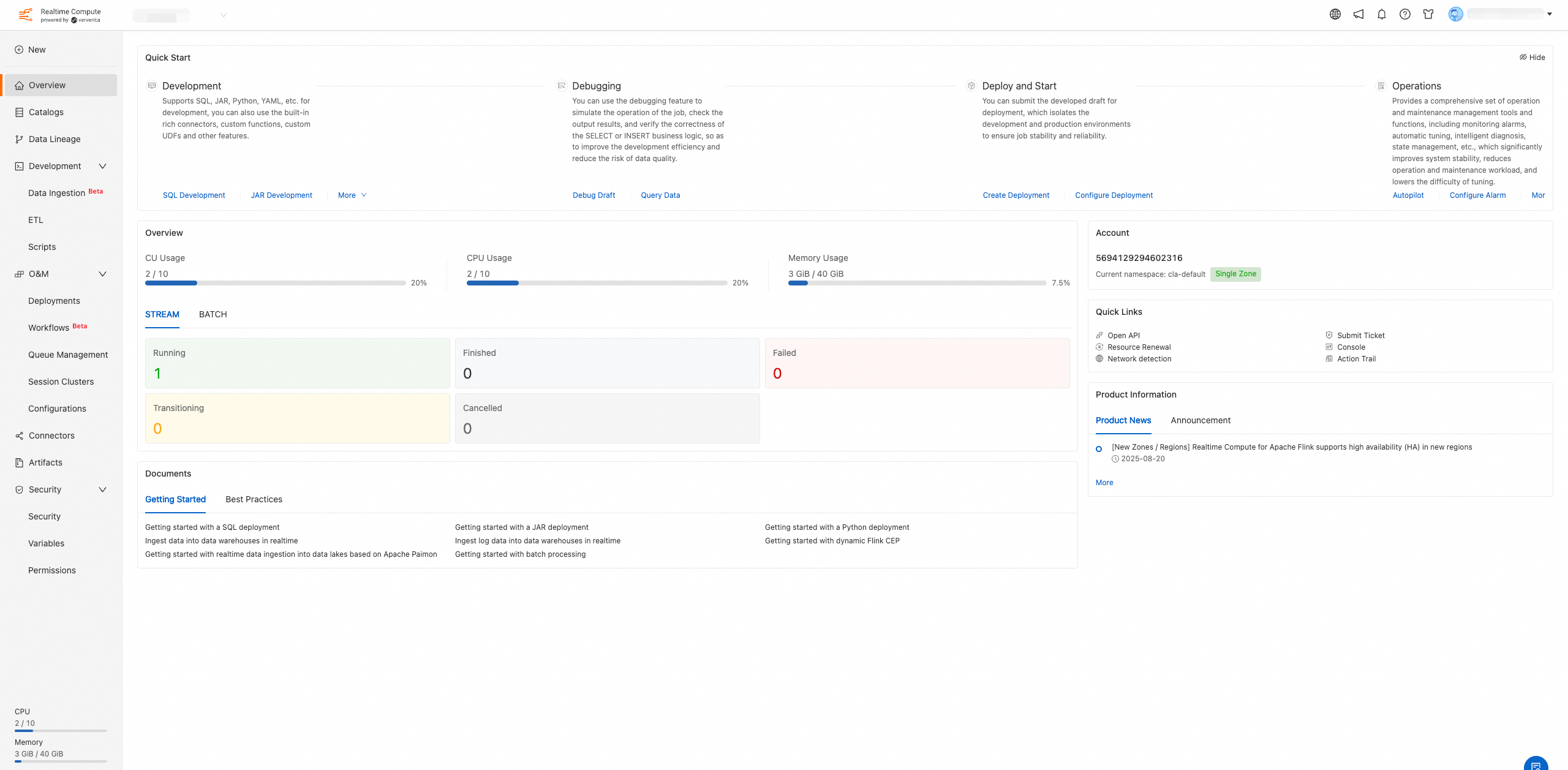Switch to the Announcement tab

click(1200, 420)
